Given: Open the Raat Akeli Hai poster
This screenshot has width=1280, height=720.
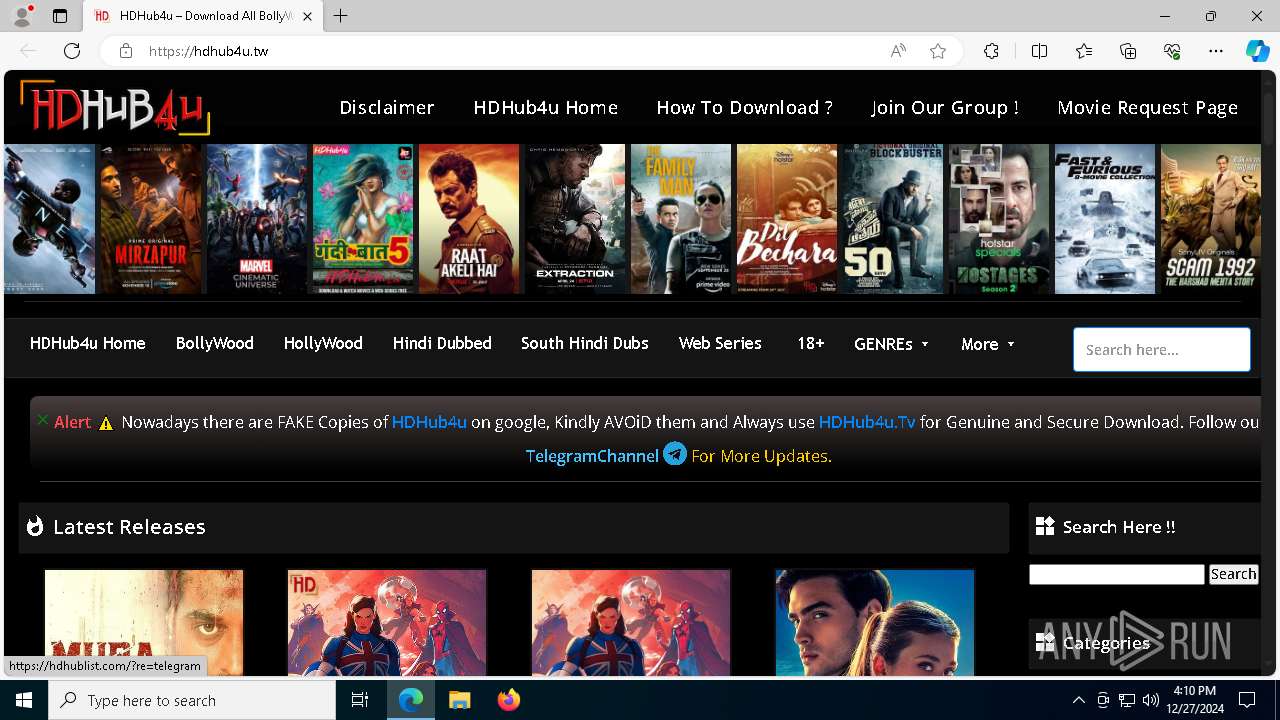Looking at the screenshot, I should point(469,219).
